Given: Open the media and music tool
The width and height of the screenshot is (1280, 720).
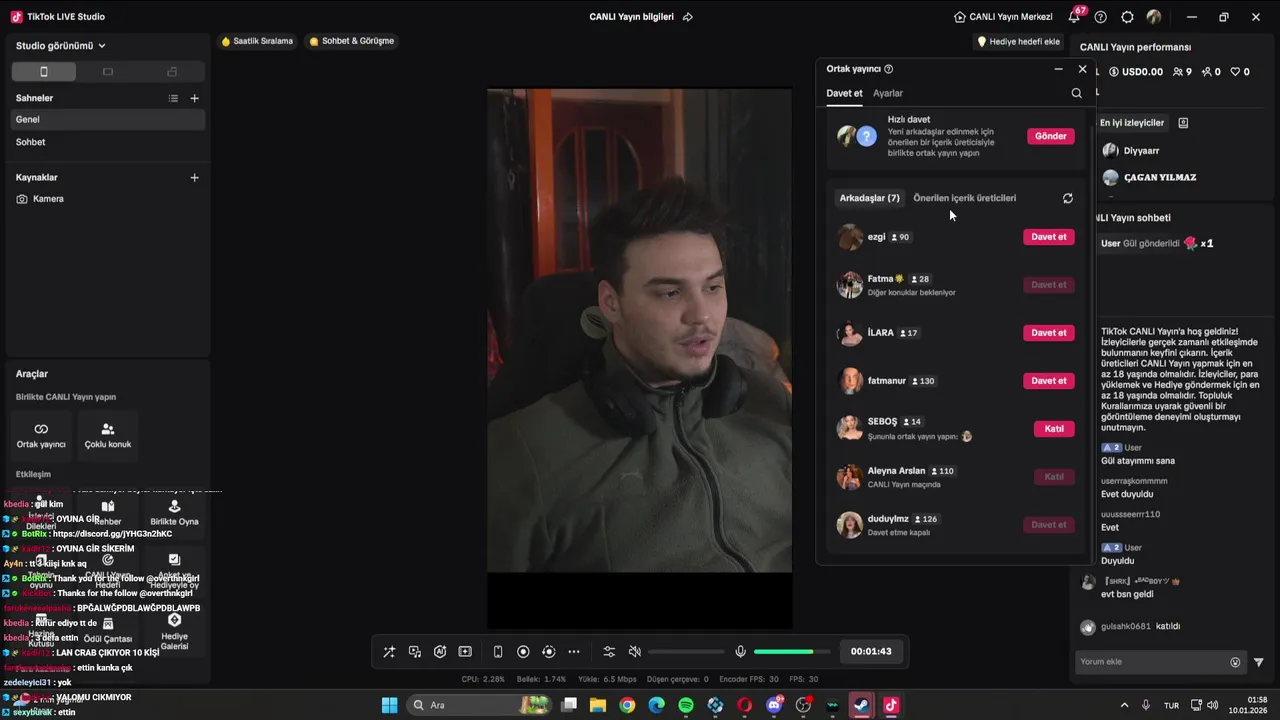Looking at the screenshot, I should pyautogui.click(x=415, y=652).
